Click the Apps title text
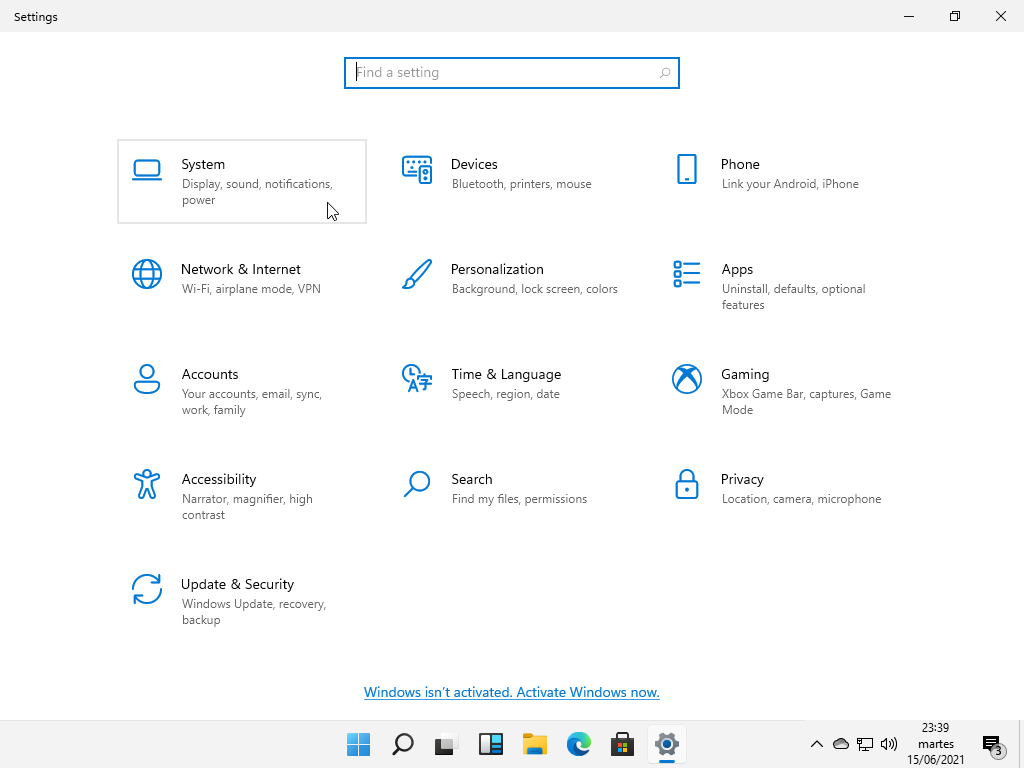The image size is (1024, 768). click(737, 270)
